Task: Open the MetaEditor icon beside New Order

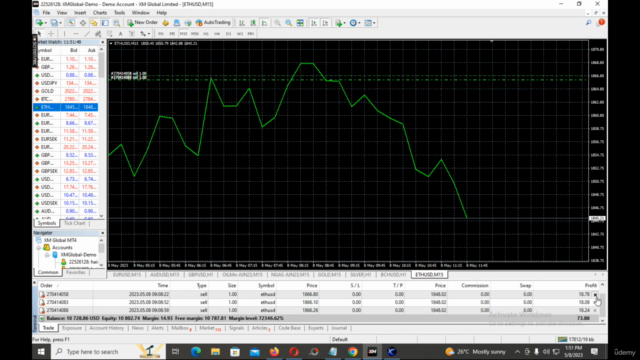Action: [x=165, y=22]
